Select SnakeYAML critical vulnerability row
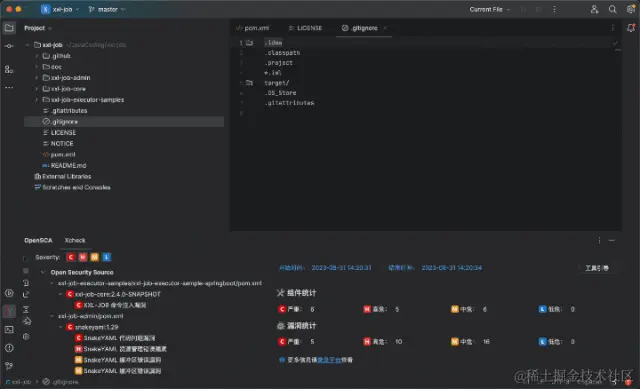Viewport: 640px width, 389px height. pos(115,338)
